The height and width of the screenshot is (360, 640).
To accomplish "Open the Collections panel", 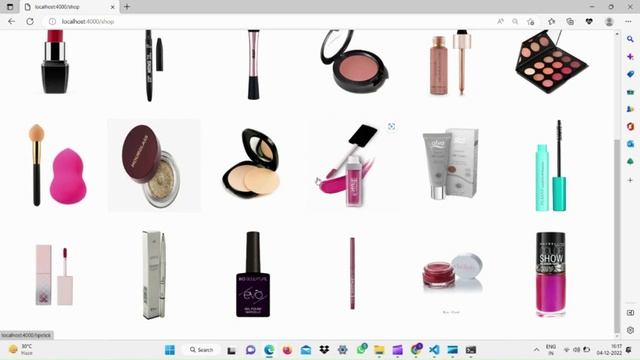I will [x=570, y=21].
